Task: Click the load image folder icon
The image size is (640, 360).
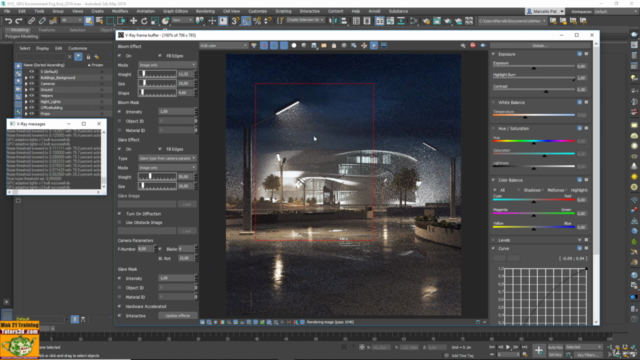Action: point(324,46)
